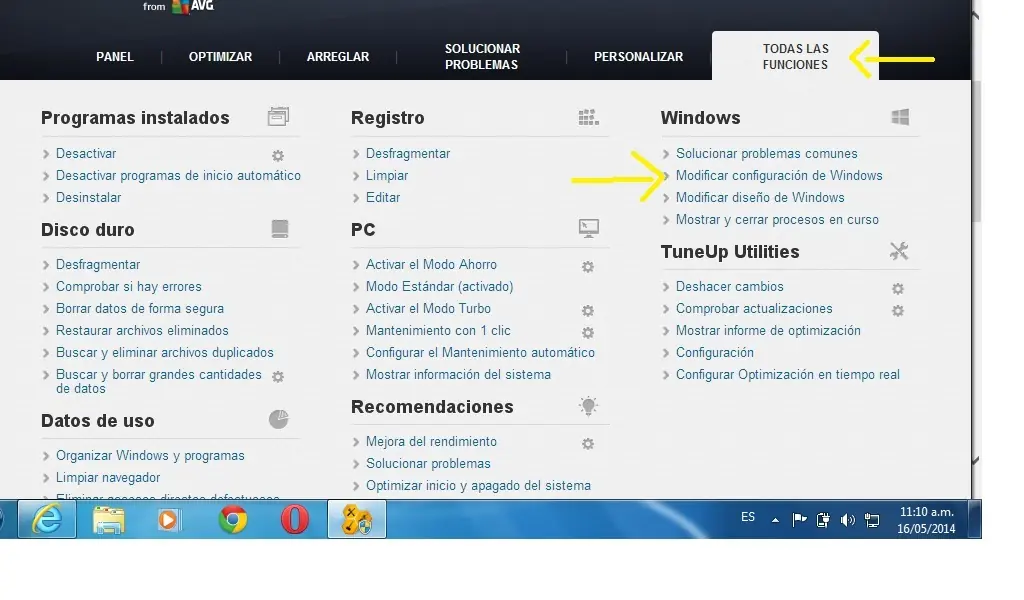Screen dimensions: 1024x600
Task: Open Configuración under TuneUp Utilities
Action: point(714,353)
